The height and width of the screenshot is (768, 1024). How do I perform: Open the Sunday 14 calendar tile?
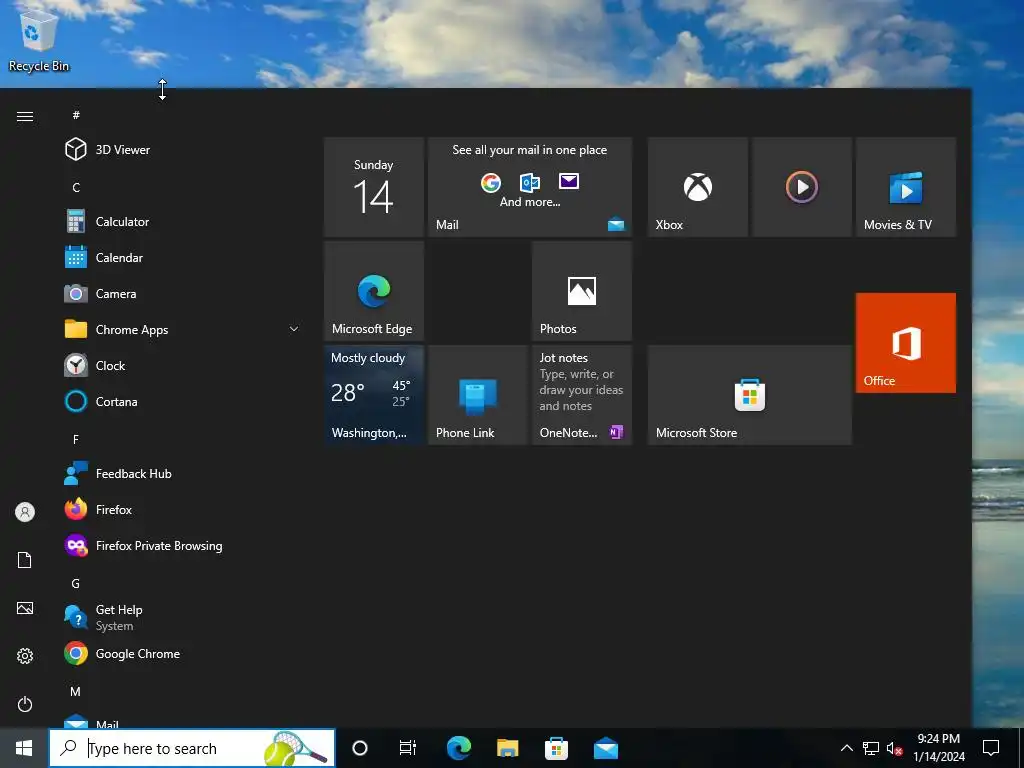click(x=374, y=187)
